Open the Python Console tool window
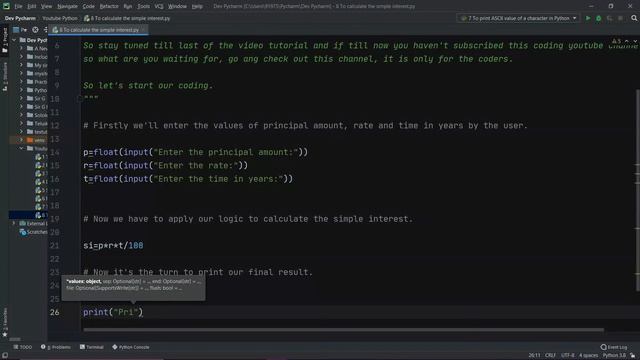Screen dimensions: 640x360 coord(131,347)
